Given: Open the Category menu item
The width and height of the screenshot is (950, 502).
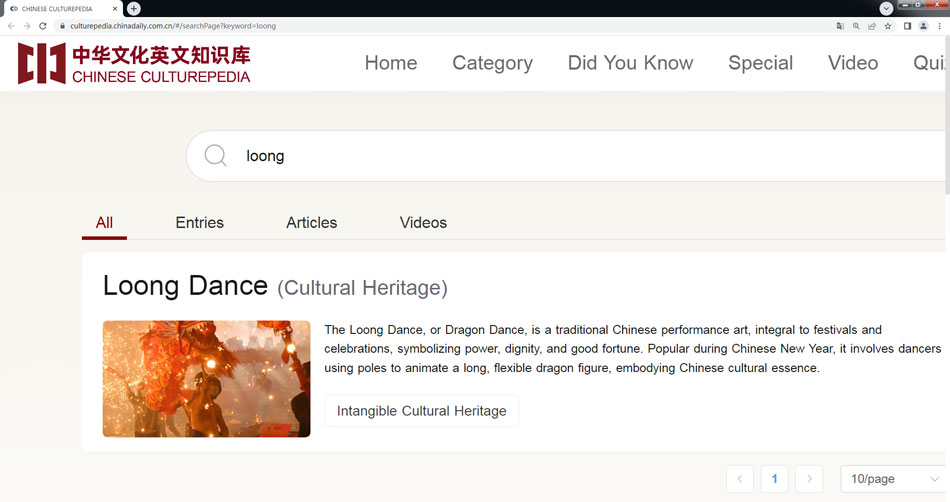Looking at the screenshot, I should click(492, 63).
